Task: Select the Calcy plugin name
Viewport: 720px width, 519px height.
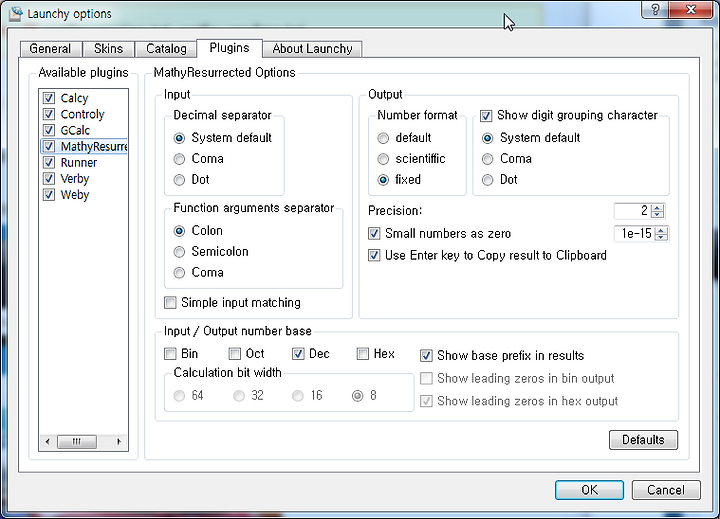Action: click(x=74, y=98)
